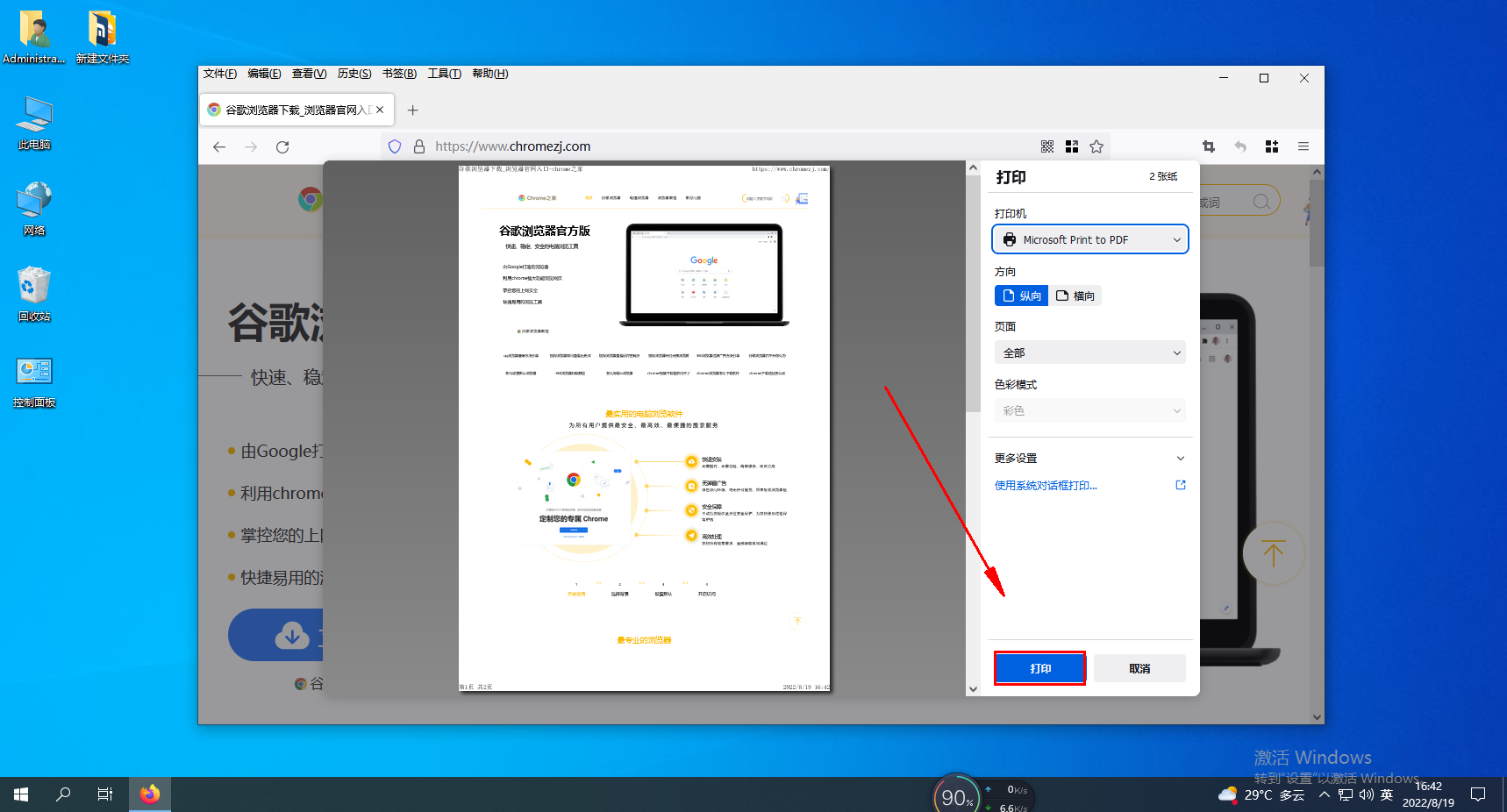Open the extensions grid toolbar icon
Viewport: 1507px width, 812px height.
(1272, 146)
